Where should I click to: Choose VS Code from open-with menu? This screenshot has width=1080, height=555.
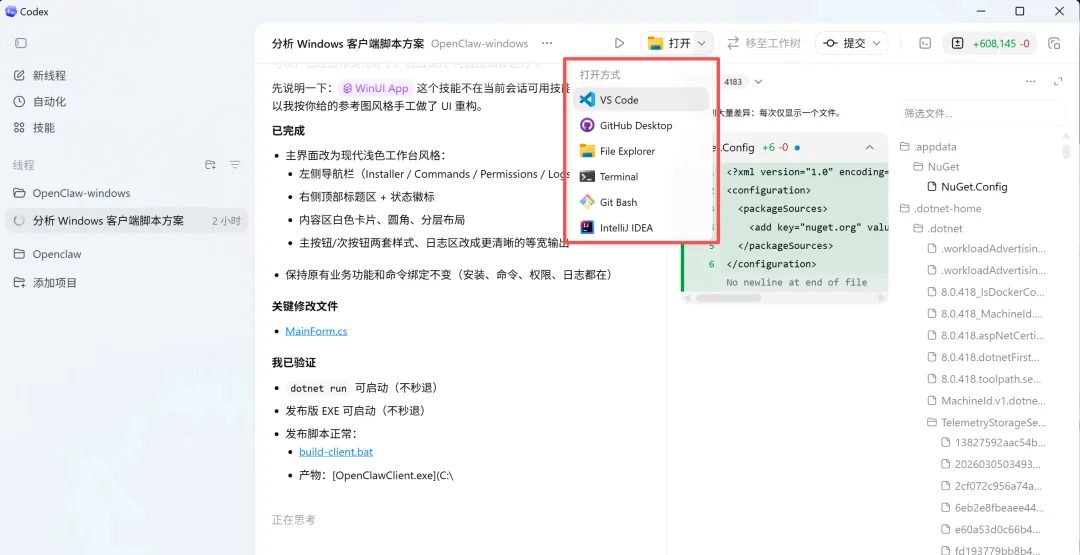pyautogui.click(x=641, y=100)
